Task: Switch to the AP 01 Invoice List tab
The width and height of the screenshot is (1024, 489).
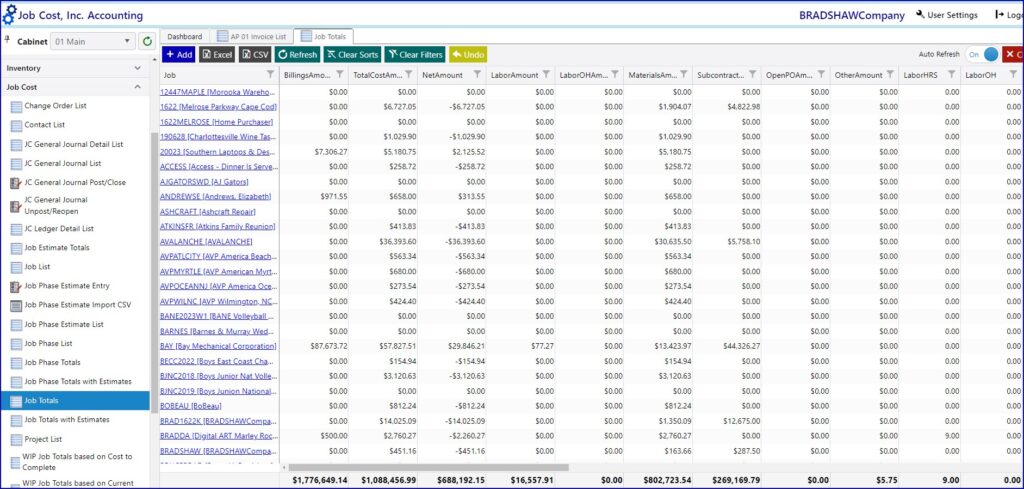Action: point(251,37)
